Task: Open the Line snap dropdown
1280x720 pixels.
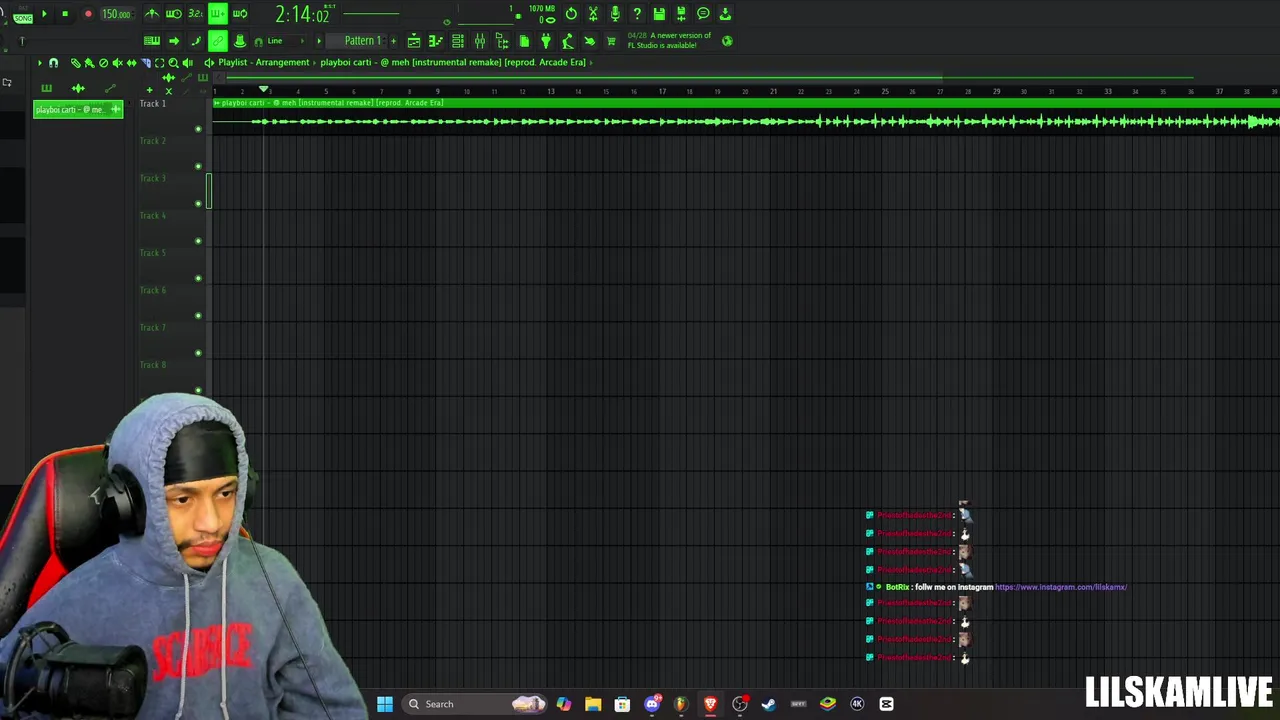Action: click(287, 41)
